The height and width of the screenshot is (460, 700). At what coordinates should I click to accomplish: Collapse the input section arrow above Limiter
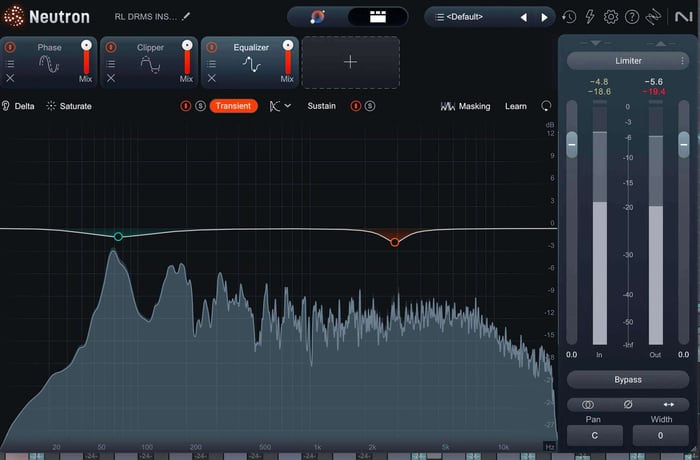595,43
